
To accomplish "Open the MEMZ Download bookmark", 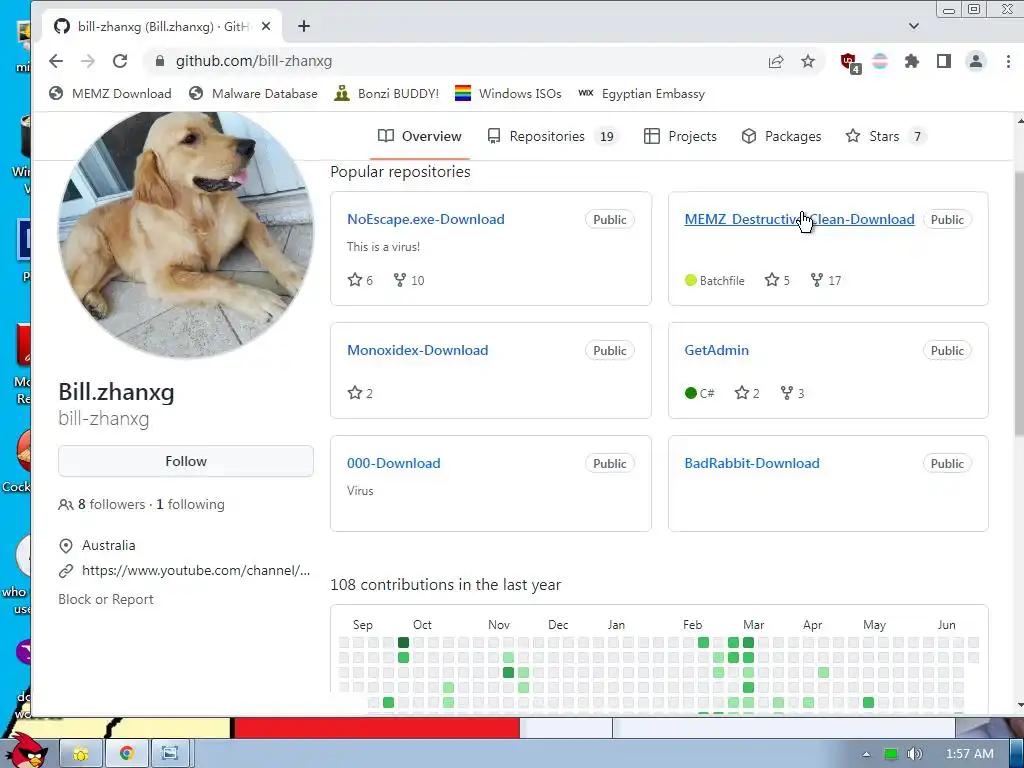I will click(x=110, y=93).
